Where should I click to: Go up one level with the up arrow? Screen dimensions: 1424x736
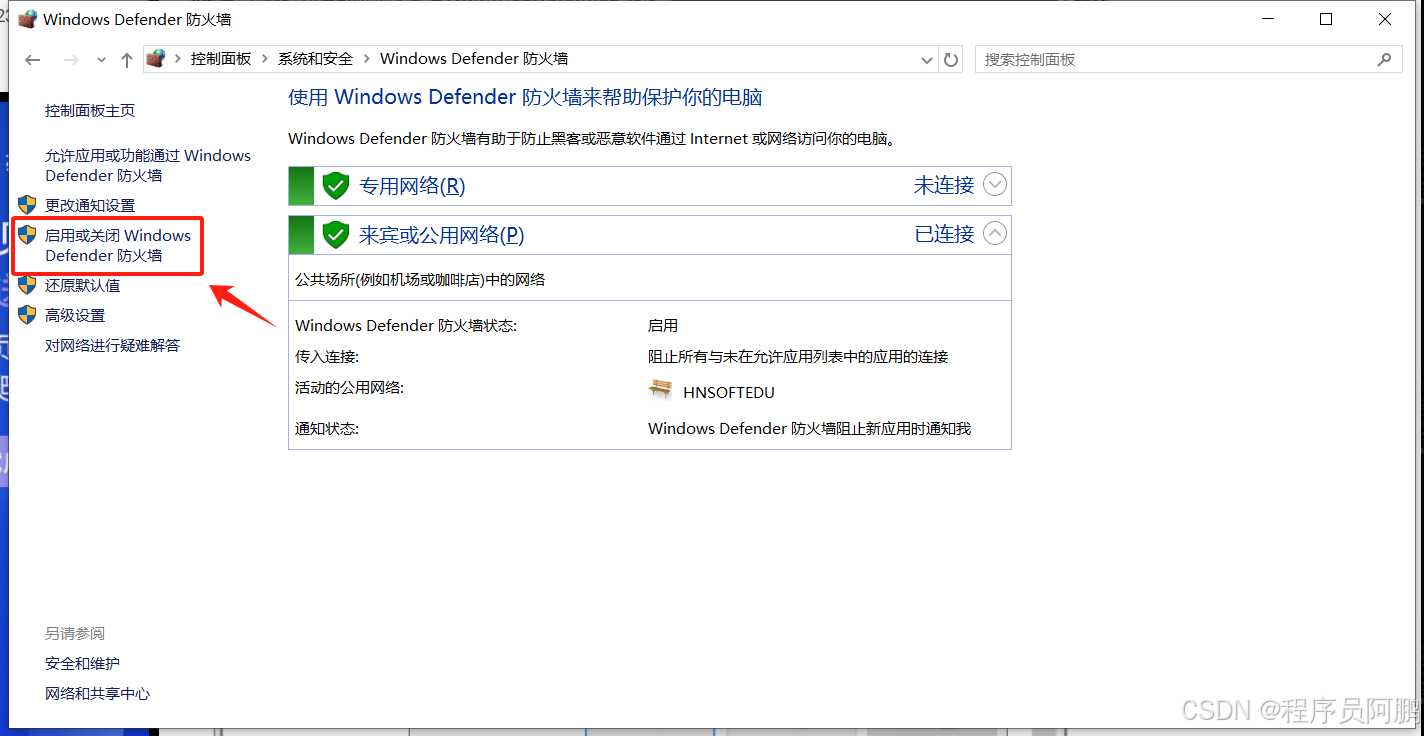126,60
